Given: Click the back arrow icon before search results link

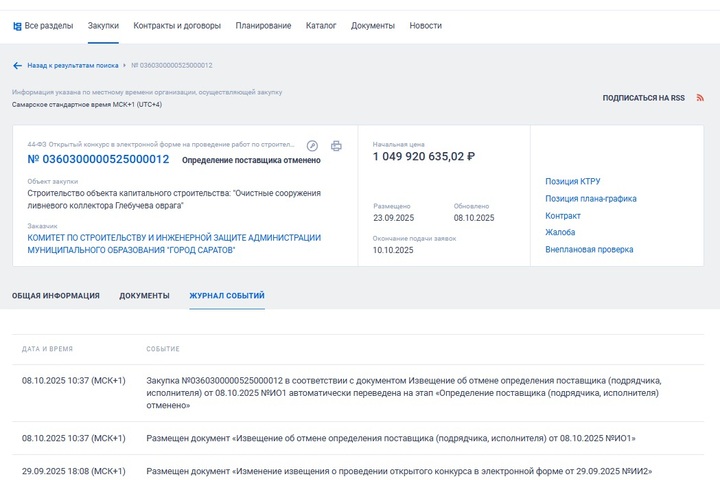Looking at the screenshot, I should 17,65.
